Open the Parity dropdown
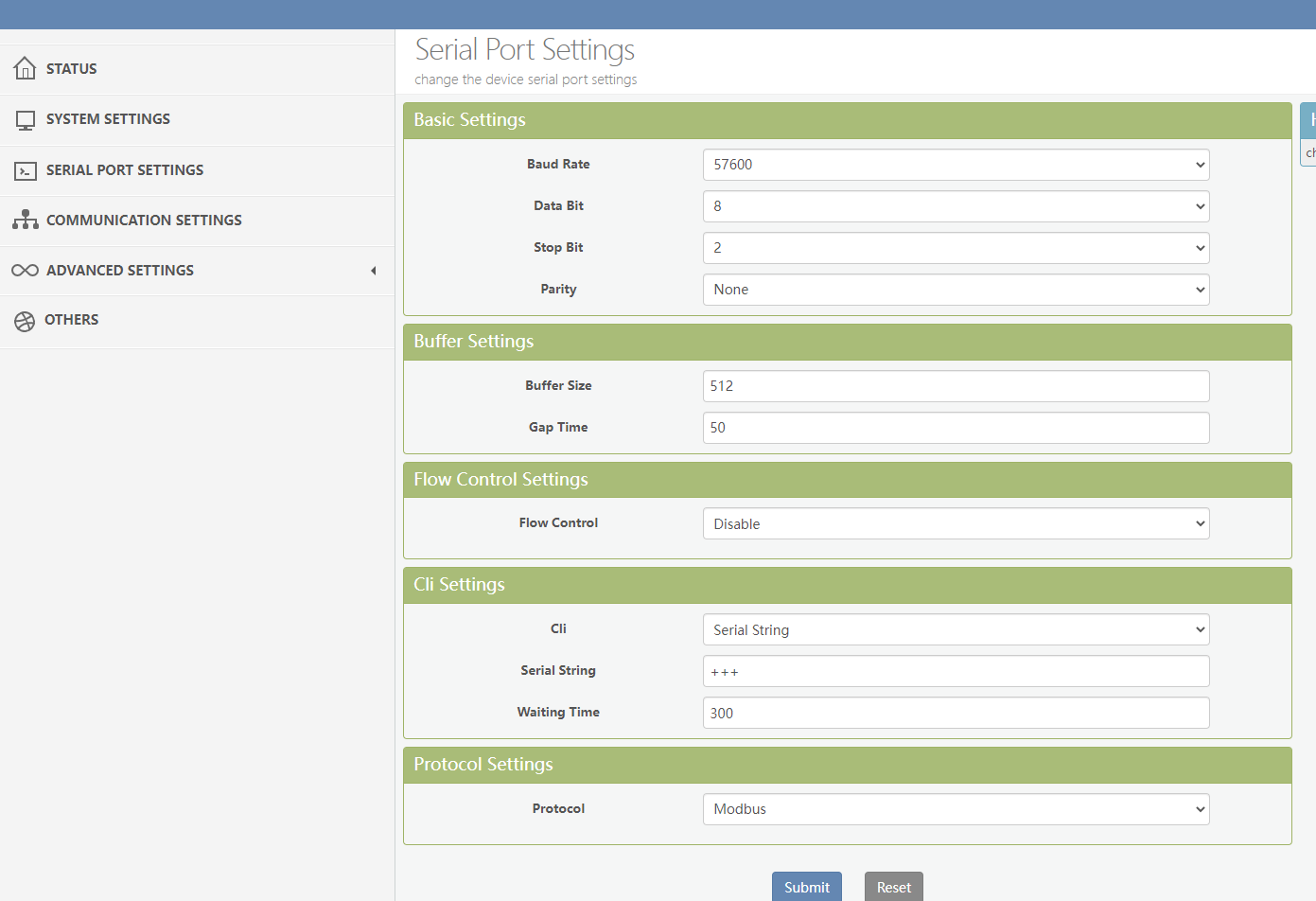Image resolution: width=1316 pixels, height=901 pixels. coord(956,290)
